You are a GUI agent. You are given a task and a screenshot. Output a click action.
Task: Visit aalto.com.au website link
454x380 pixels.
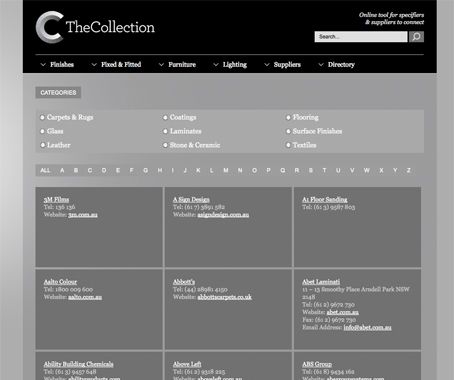[x=85, y=297]
